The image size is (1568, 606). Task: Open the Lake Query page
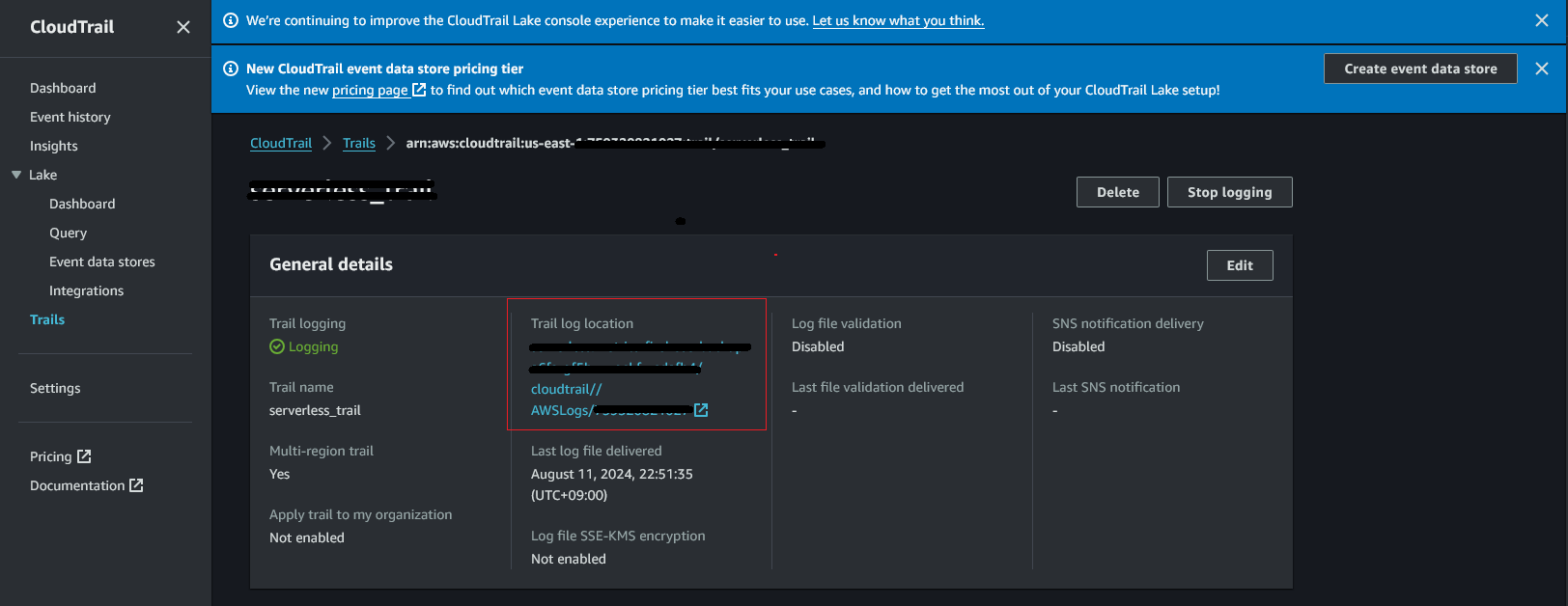[68, 233]
